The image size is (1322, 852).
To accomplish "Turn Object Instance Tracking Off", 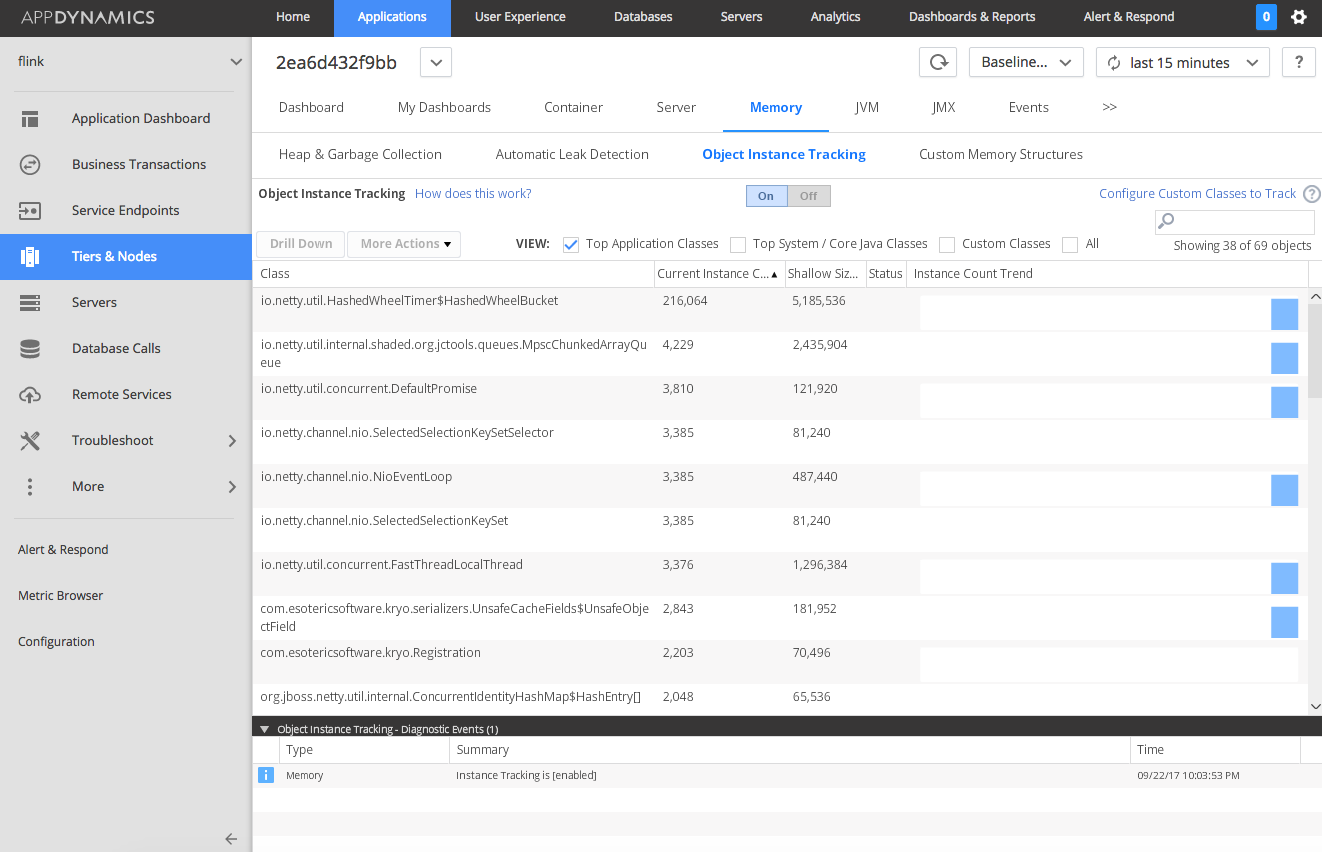I will [809, 196].
